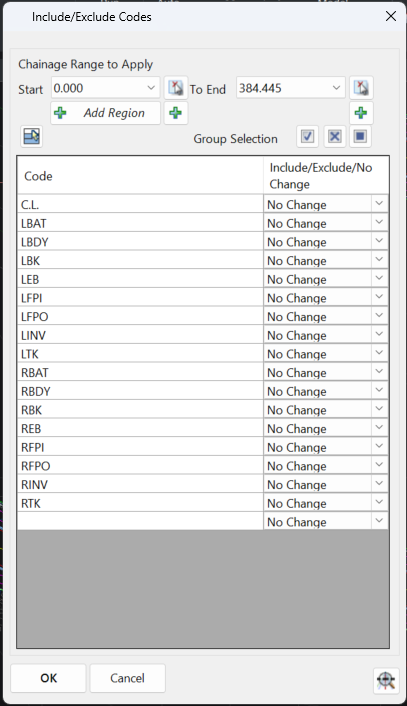Set group selection to exclude (X)
The height and width of the screenshot is (706, 407).
point(335,136)
